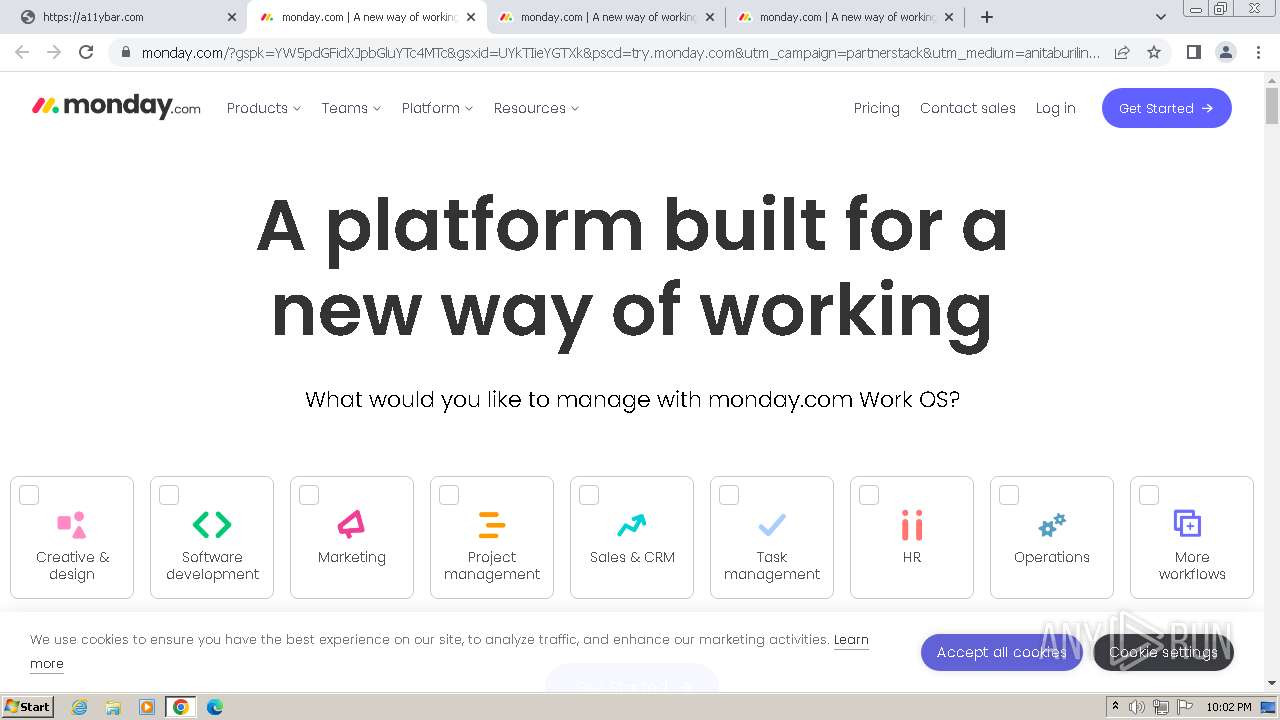
Task: Click the monday.com logo
Action: 116,107
